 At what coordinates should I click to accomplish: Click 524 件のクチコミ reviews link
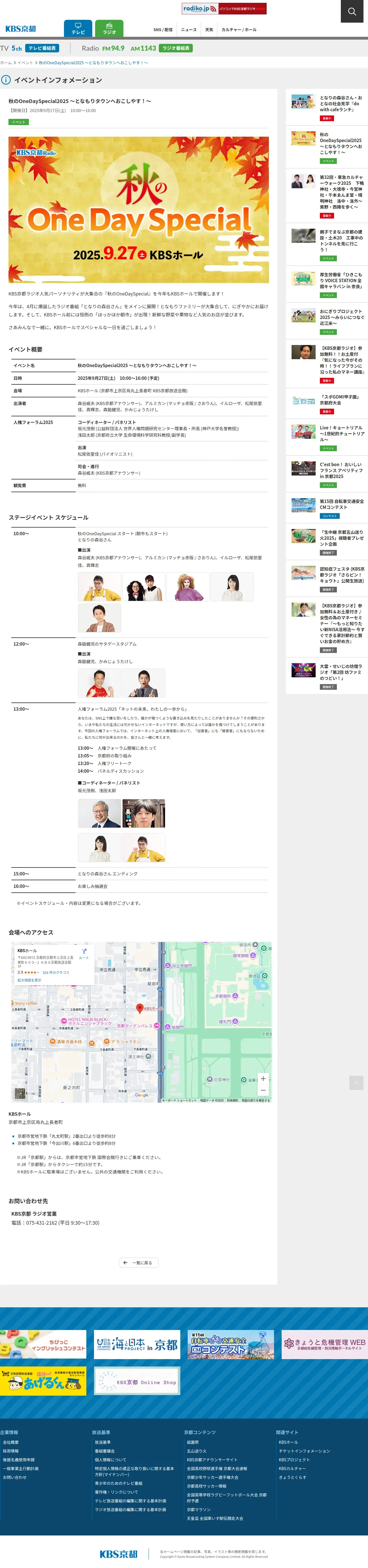pyautogui.click(x=56, y=972)
